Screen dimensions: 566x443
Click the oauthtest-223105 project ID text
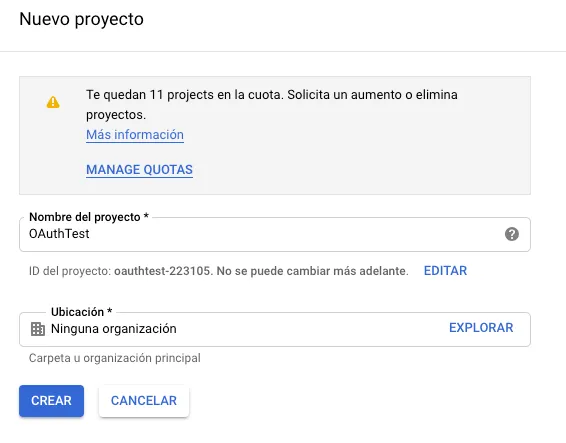pyautogui.click(x=162, y=271)
